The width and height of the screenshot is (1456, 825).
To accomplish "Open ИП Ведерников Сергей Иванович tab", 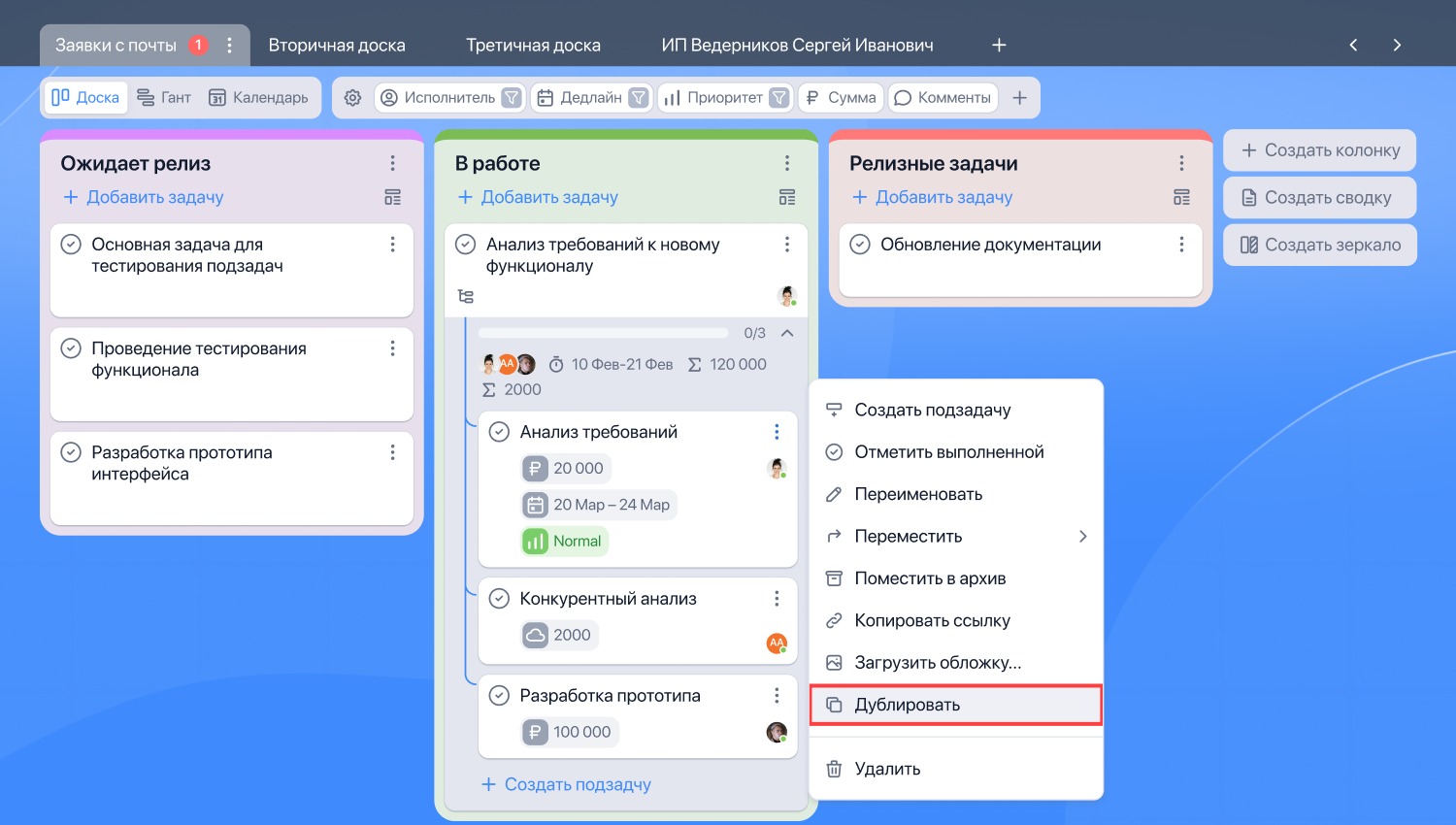I will point(797,45).
